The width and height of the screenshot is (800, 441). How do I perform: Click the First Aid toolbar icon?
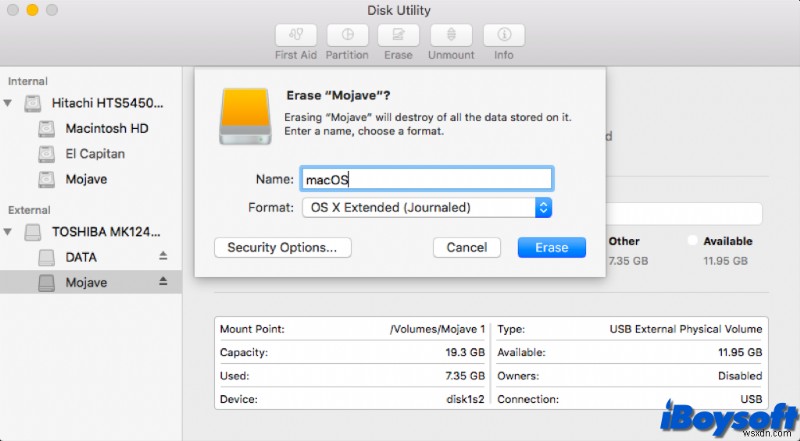pyautogui.click(x=296, y=35)
